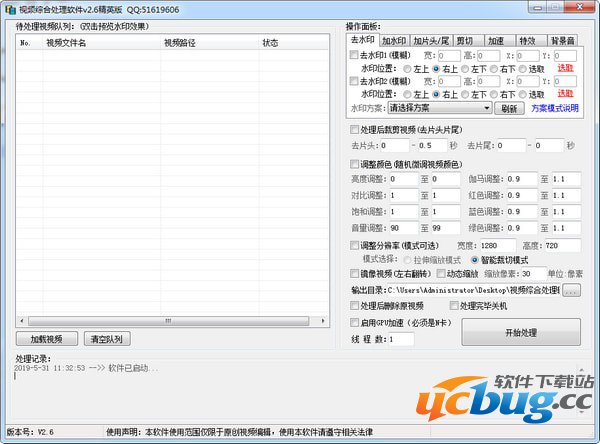This screenshot has width=600, height=444.
Task: Click the queue scrollbar right arrow
Action: (323, 321)
